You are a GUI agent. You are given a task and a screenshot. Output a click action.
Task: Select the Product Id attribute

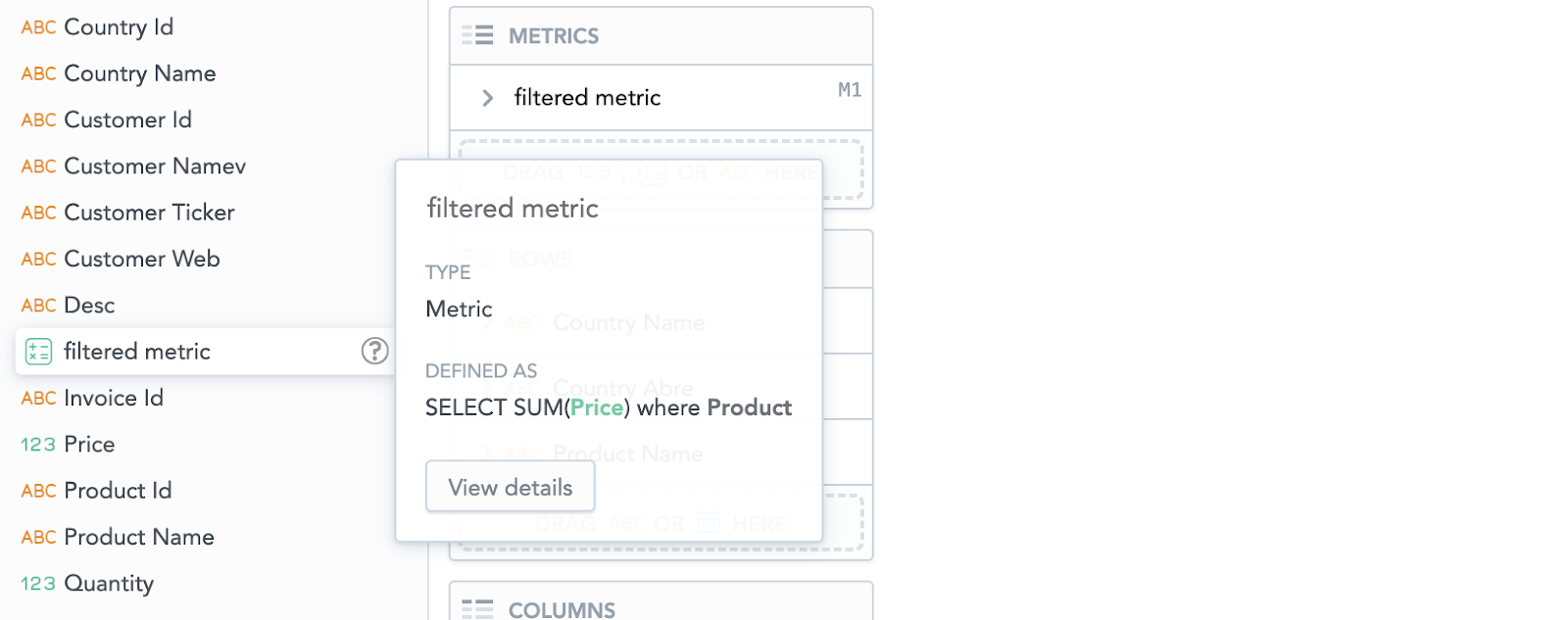click(118, 491)
